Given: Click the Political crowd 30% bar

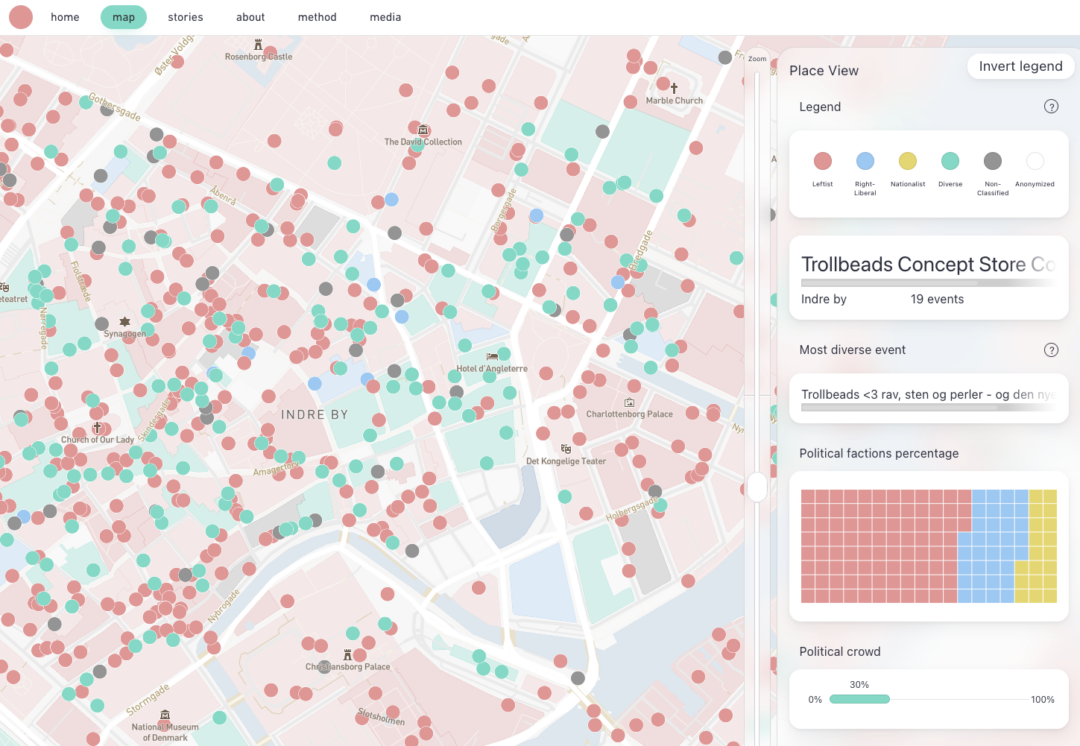Looking at the screenshot, I should click(859, 699).
